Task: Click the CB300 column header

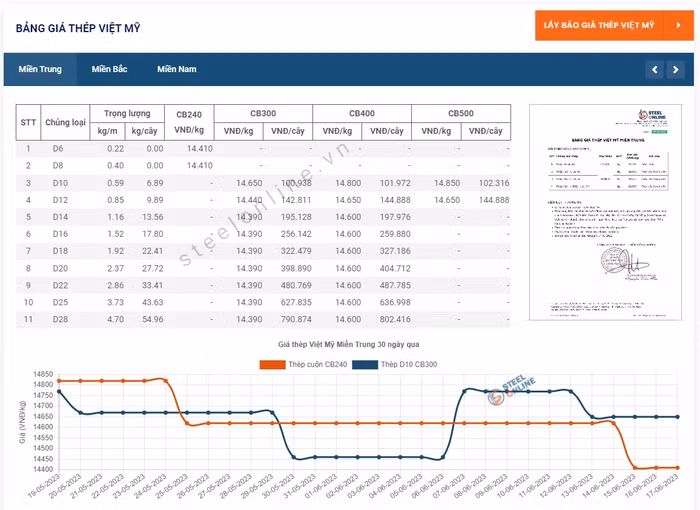Action: [x=262, y=114]
